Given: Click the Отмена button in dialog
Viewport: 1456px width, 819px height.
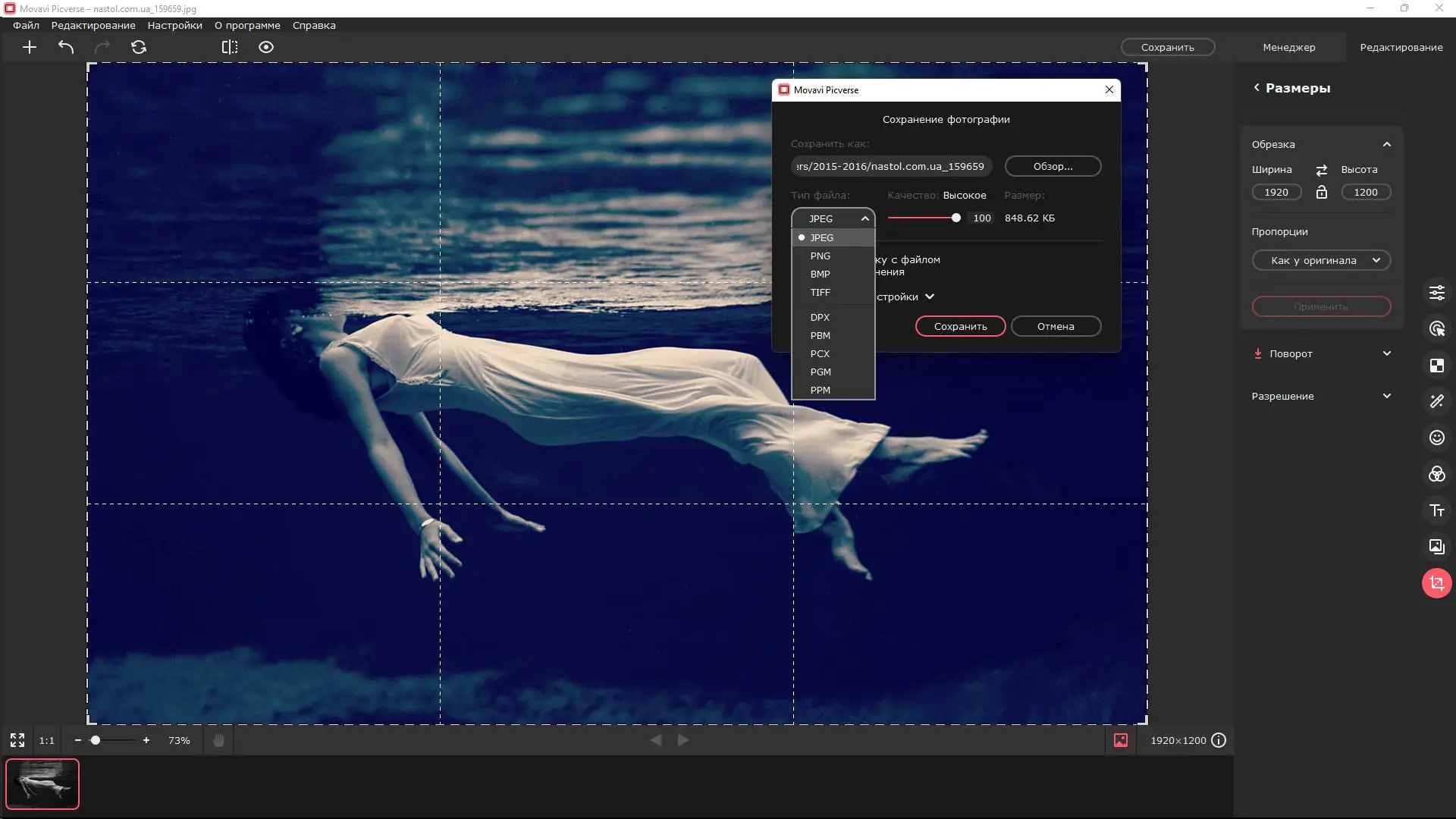Looking at the screenshot, I should 1055,326.
